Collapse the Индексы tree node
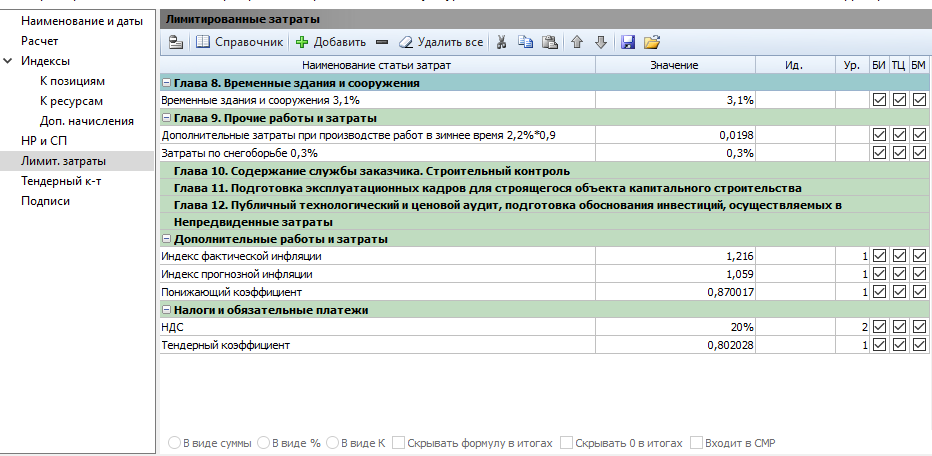The image size is (932, 456). coord(8,61)
